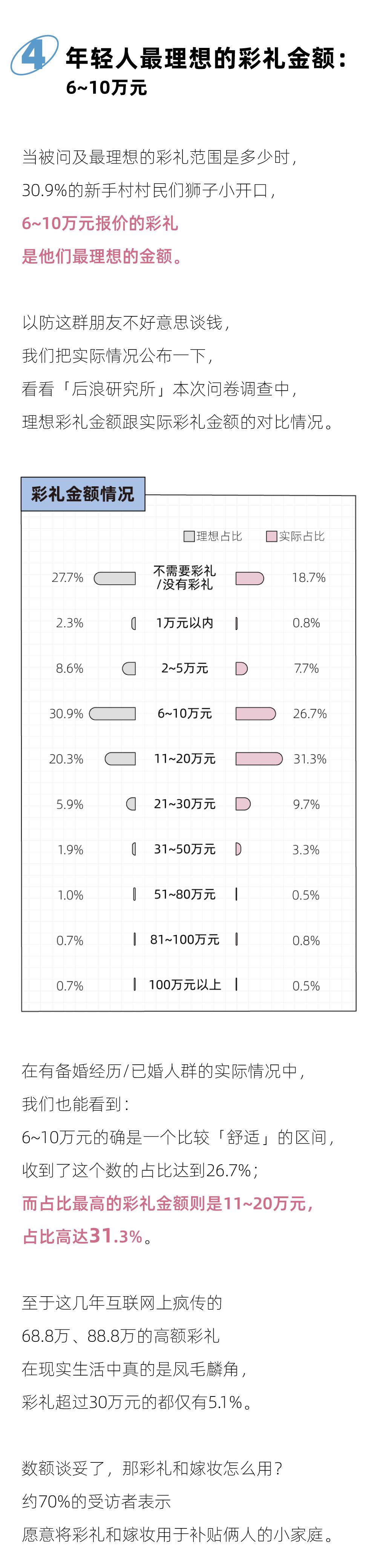The image size is (377, 1568).
Task: Select the pink 21~30万元 bar
Action: (242, 803)
